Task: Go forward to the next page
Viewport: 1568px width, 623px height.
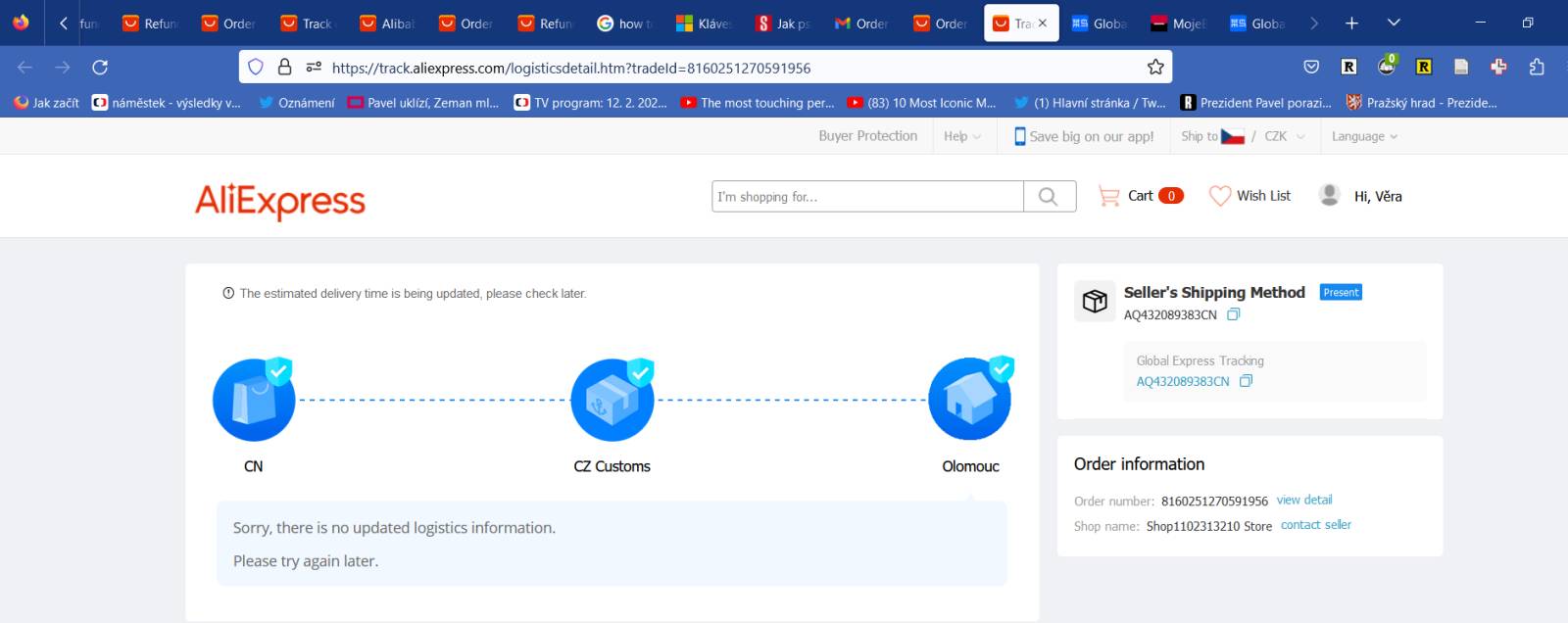Action: coord(63,67)
